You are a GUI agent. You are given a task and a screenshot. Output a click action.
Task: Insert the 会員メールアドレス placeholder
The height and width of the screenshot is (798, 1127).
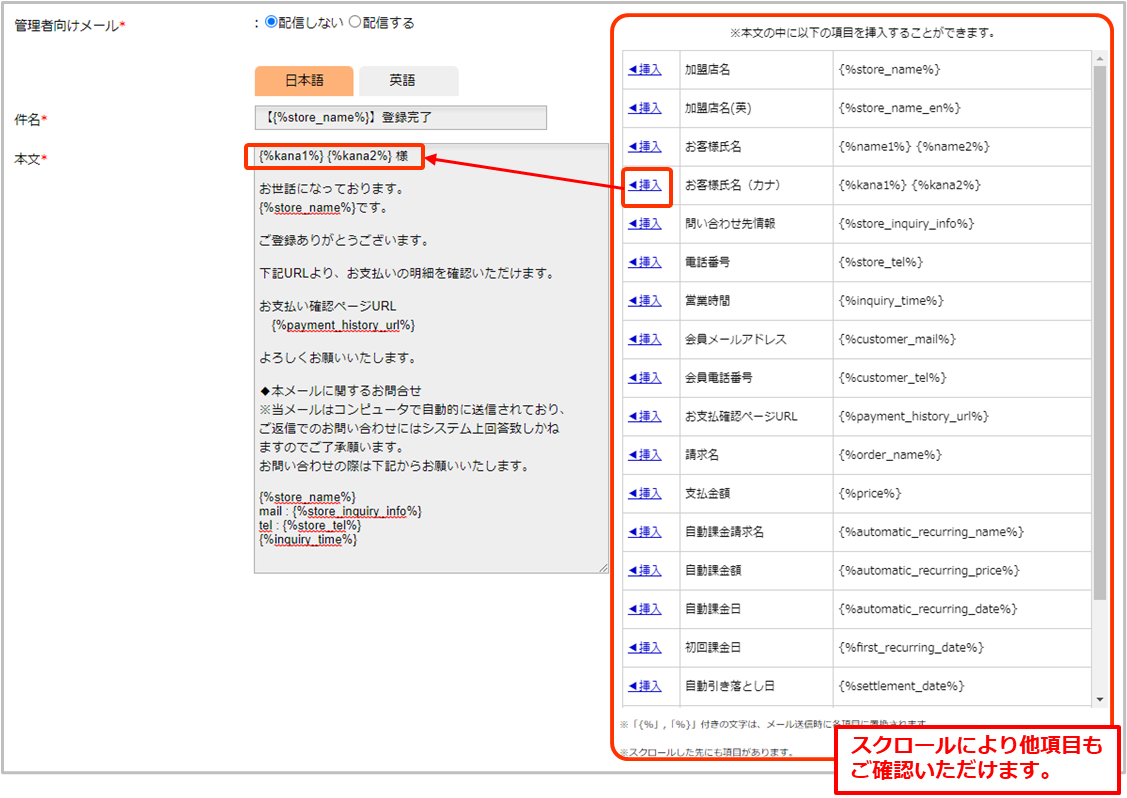click(645, 339)
